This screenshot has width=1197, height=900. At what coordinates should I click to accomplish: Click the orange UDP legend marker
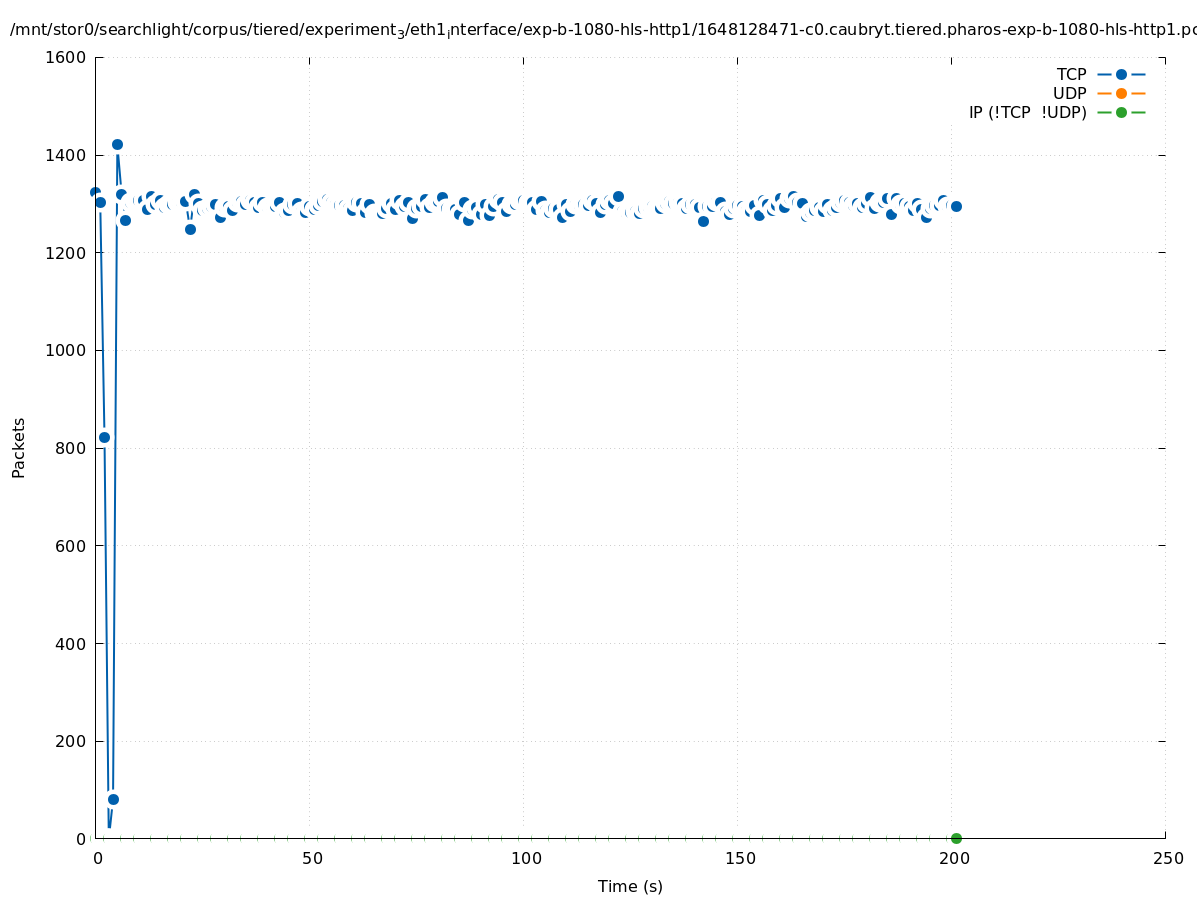pyautogui.click(x=1121, y=93)
